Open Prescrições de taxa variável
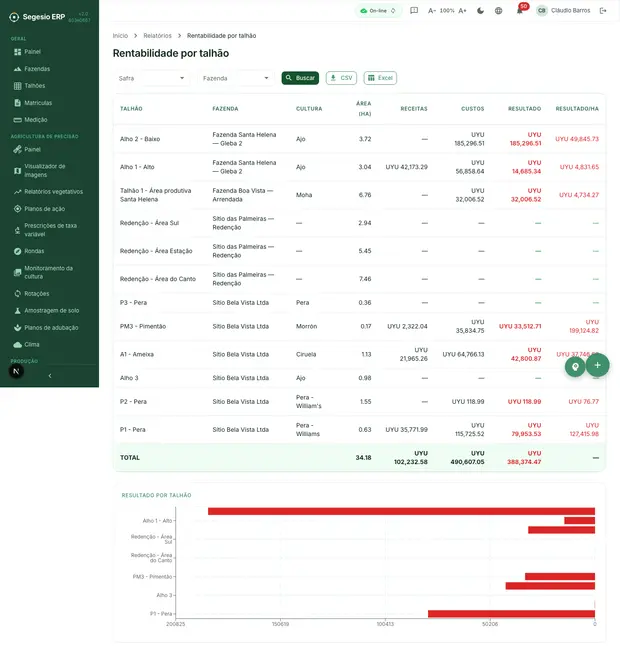620x653 pixels. (x=49, y=230)
